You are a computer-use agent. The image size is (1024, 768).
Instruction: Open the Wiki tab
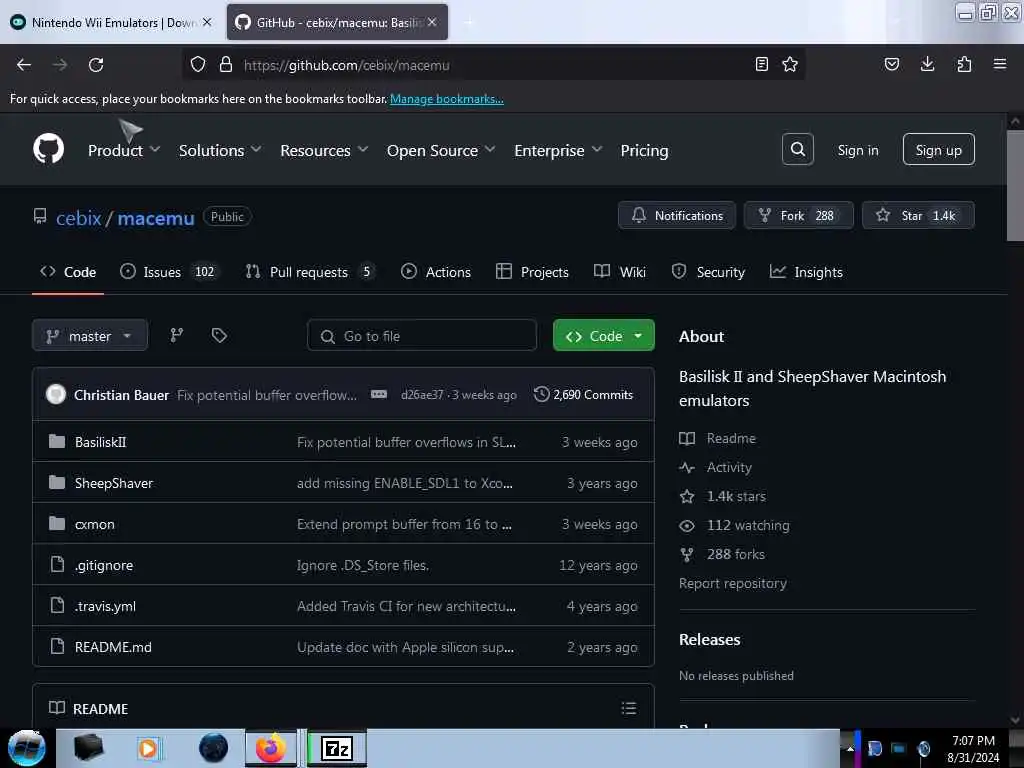pos(620,272)
